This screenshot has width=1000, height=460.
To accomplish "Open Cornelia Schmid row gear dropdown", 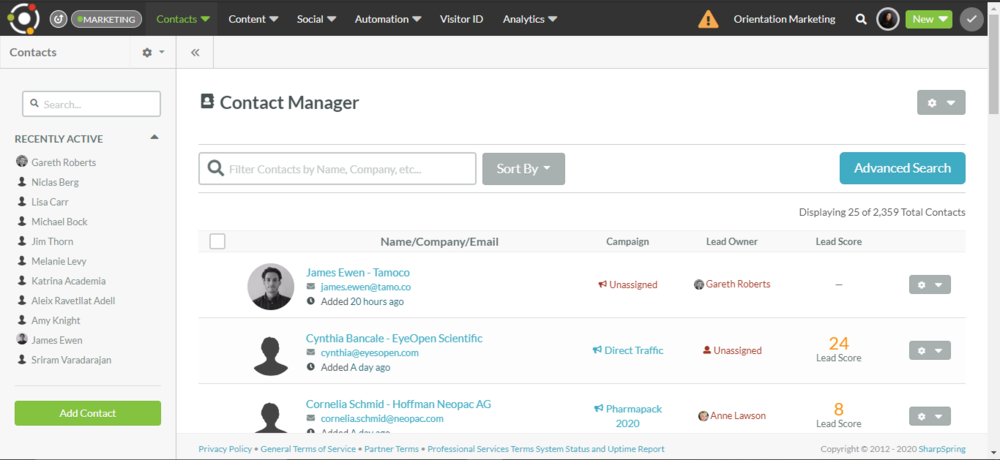I will tap(929, 416).
